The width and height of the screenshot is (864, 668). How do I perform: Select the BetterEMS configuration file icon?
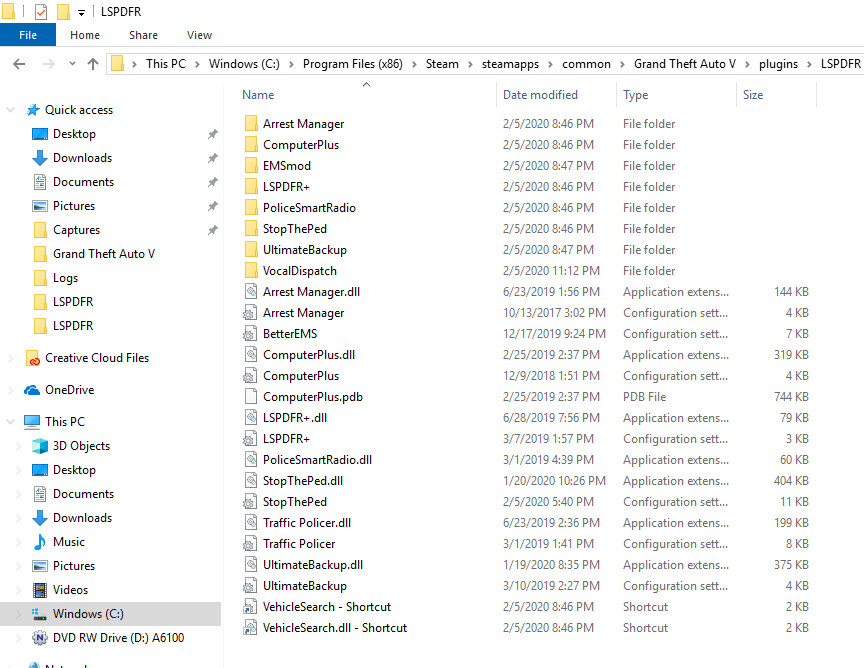pos(250,333)
